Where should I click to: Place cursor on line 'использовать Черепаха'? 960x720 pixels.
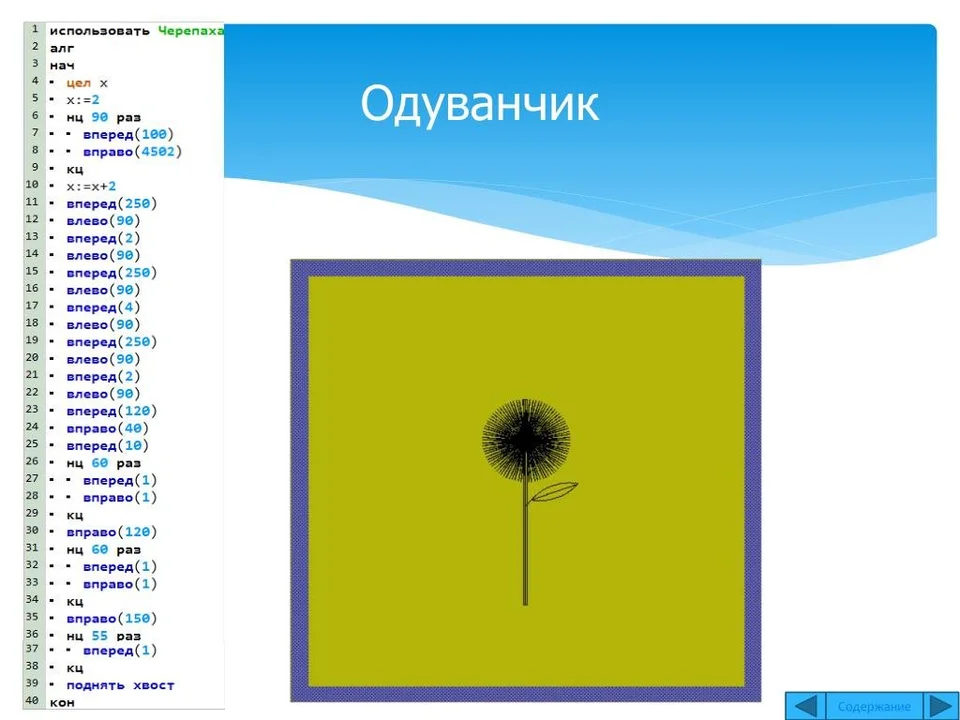pos(137,31)
